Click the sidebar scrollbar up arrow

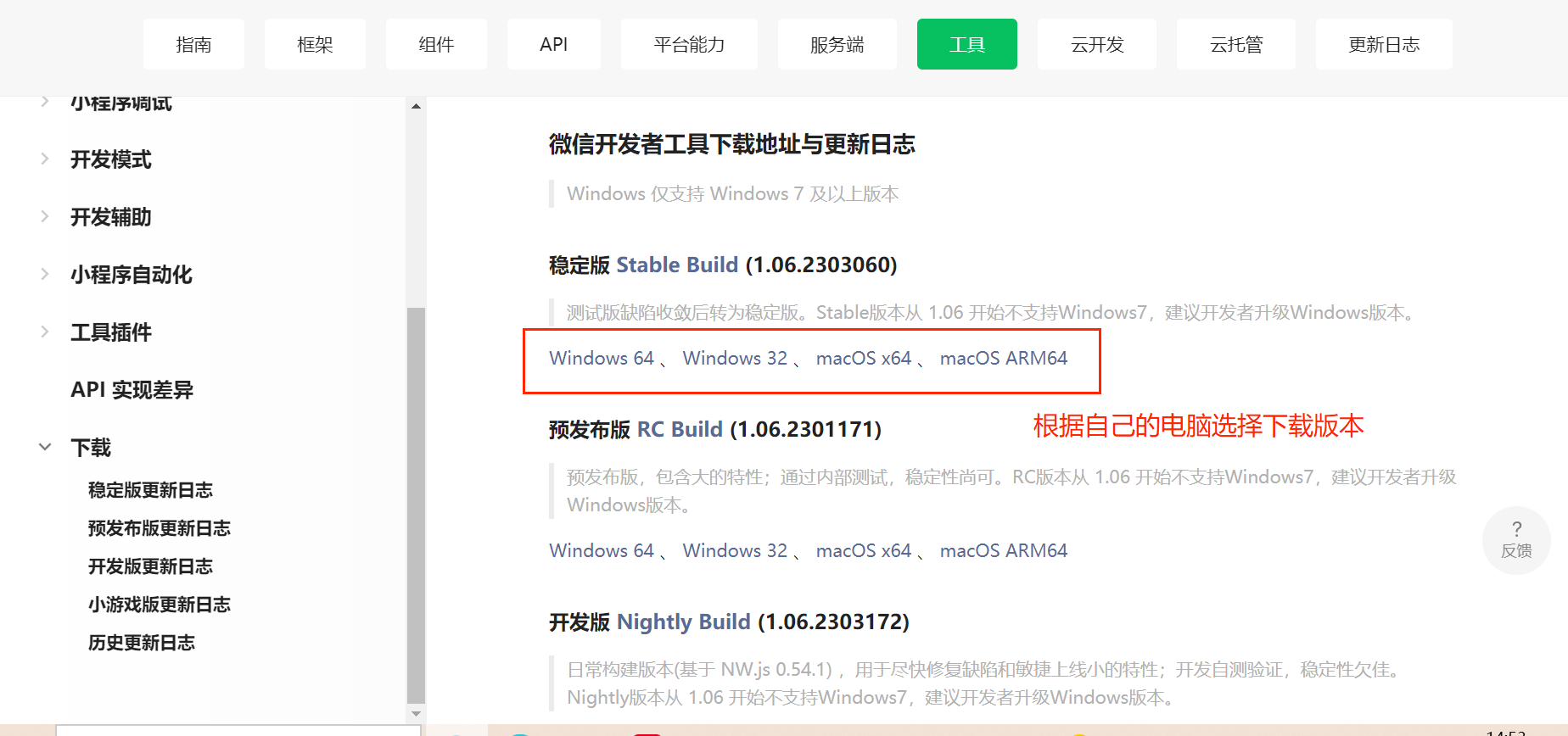coord(416,106)
